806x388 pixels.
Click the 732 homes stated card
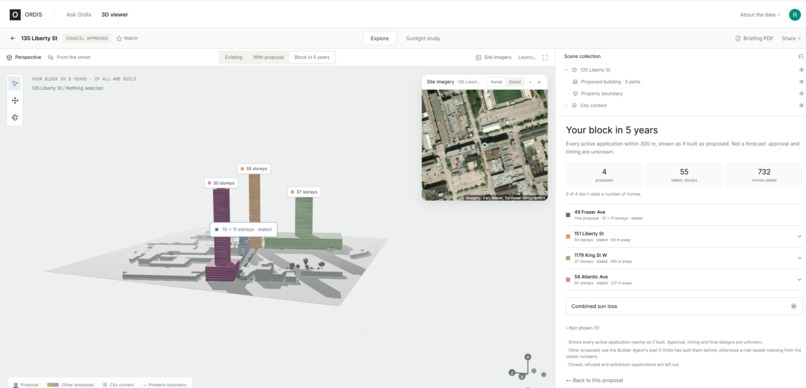[764, 175]
